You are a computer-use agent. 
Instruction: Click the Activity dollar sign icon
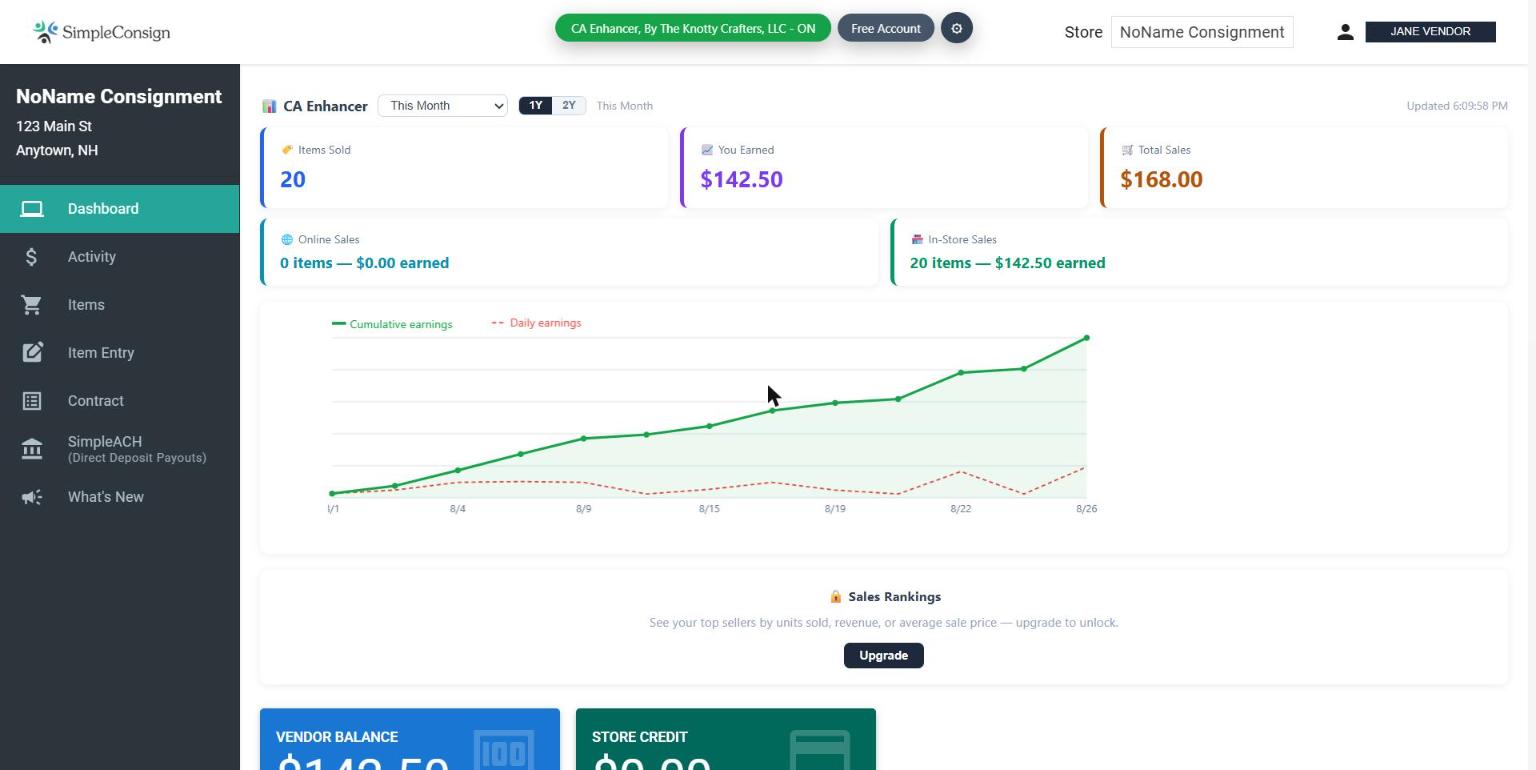coord(32,257)
